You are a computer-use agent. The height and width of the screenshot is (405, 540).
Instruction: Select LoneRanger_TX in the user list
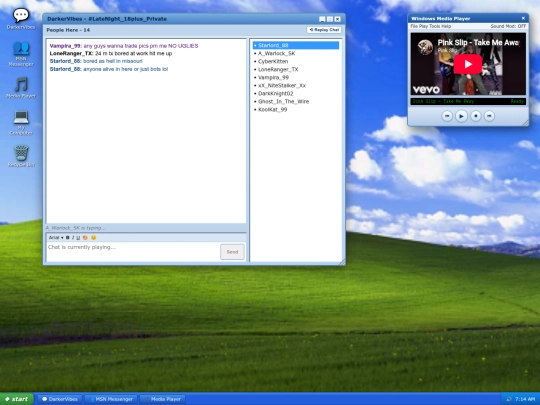pyautogui.click(x=296, y=69)
